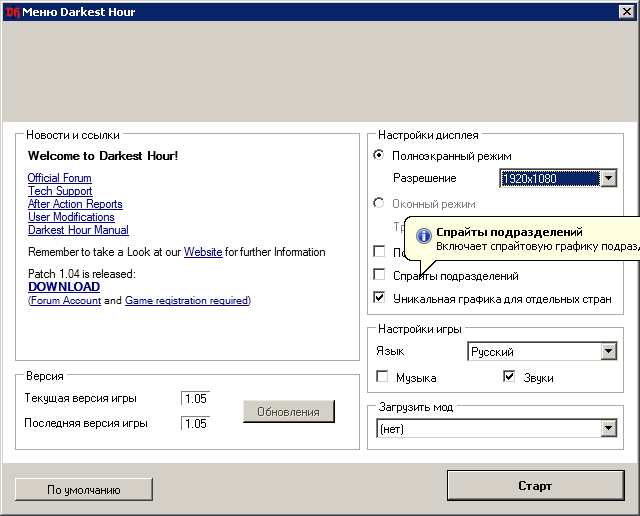Open the resolution 1920x1080 dropdown

point(608,178)
